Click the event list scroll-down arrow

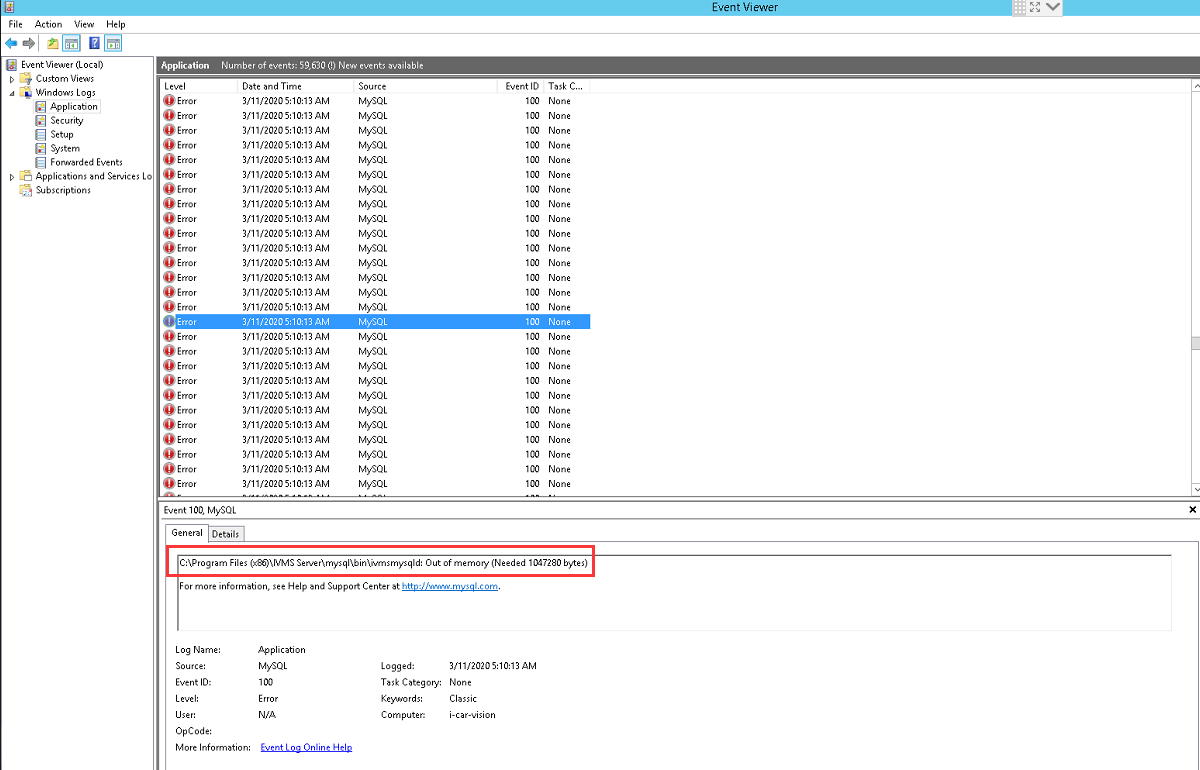[x=1195, y=488]
